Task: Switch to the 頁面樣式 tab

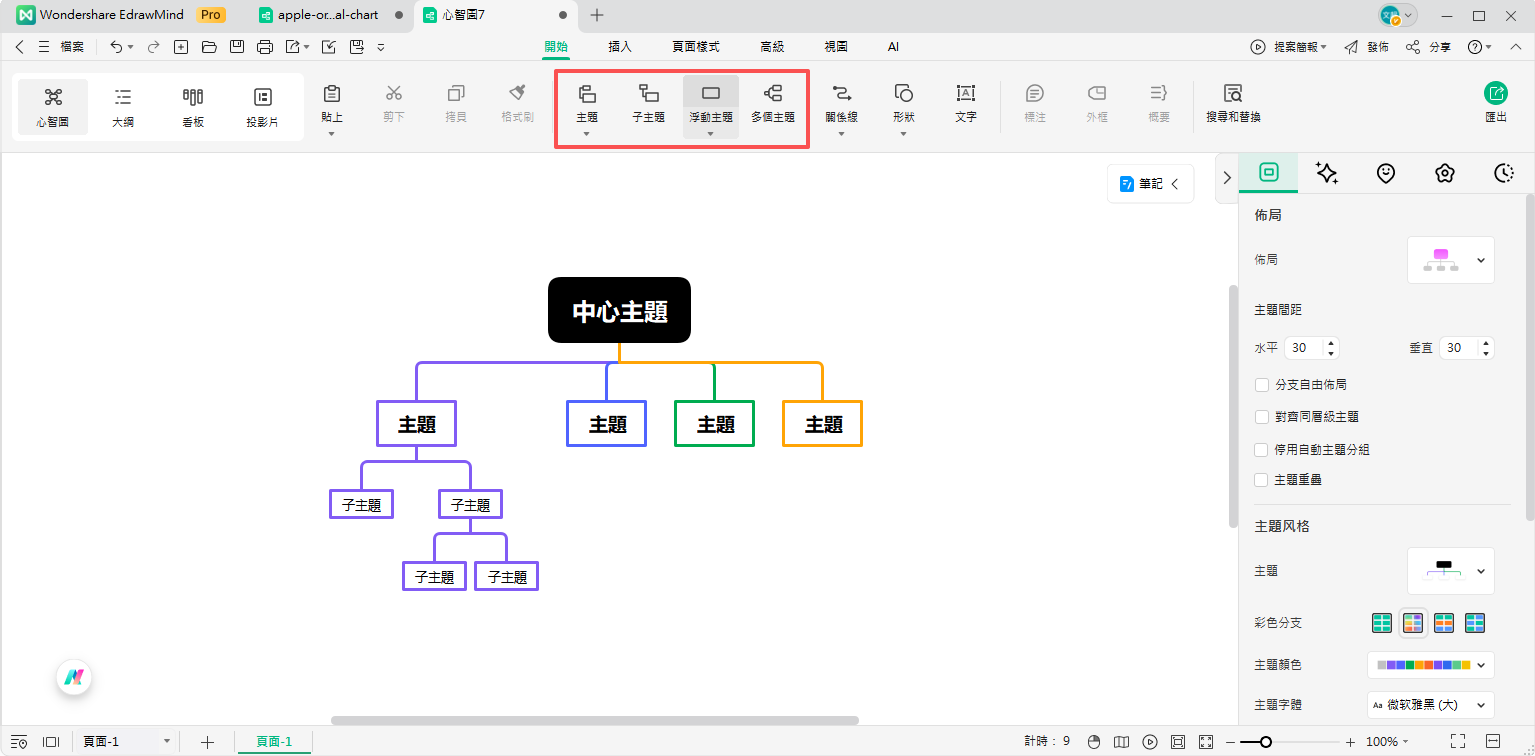Action: 695,47
